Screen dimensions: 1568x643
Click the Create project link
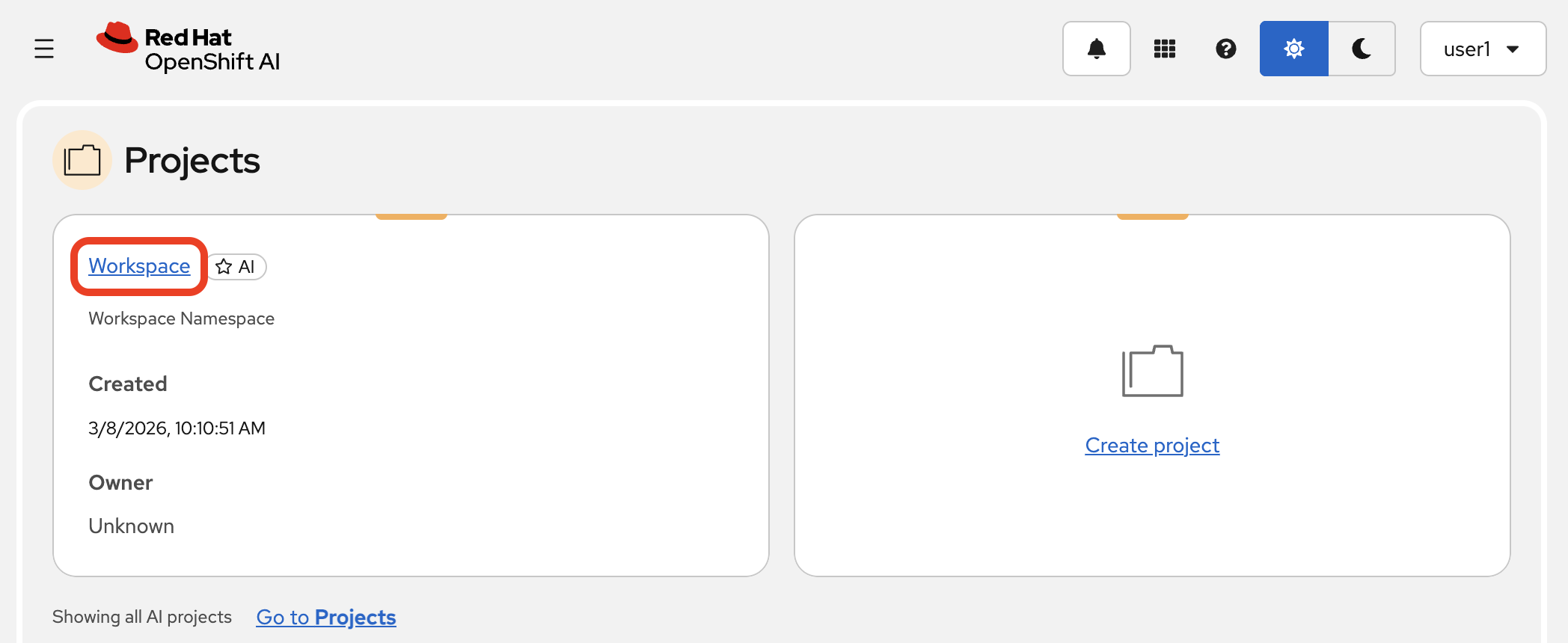coord(1151,445)
